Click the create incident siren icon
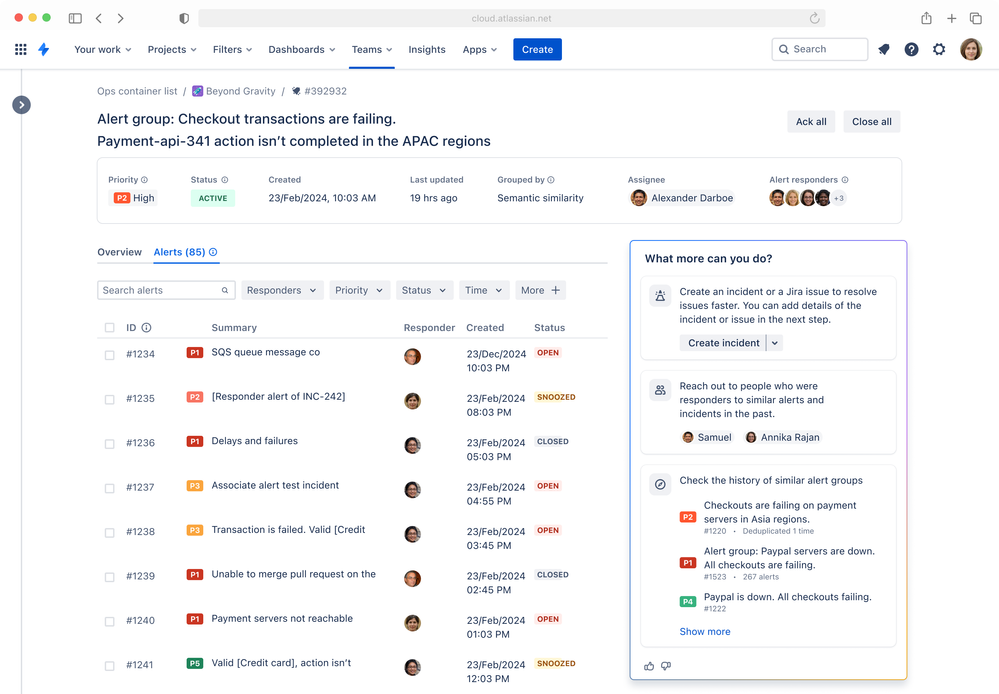Screen dimensions: 999x694 tap(660, 296)
